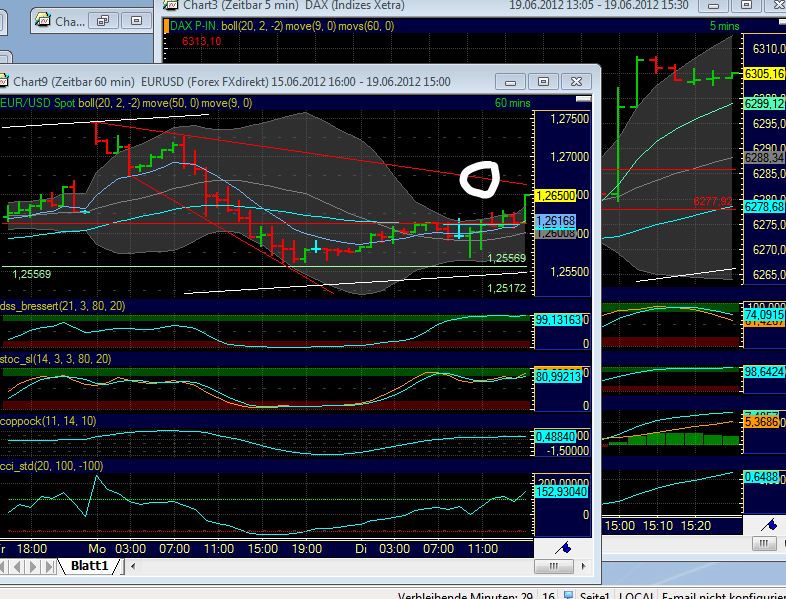786x599 pixels.
Task: Click the Chart3 window title icon
Action: coord(171,5)
